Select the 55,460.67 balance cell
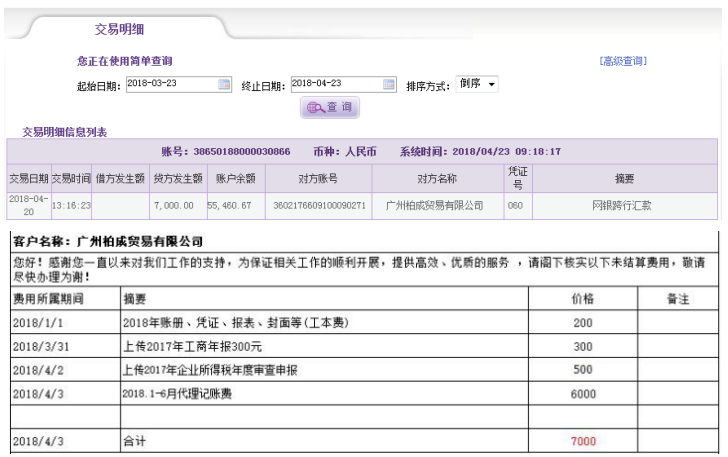The image size is (728, 457). click(236, 205)
